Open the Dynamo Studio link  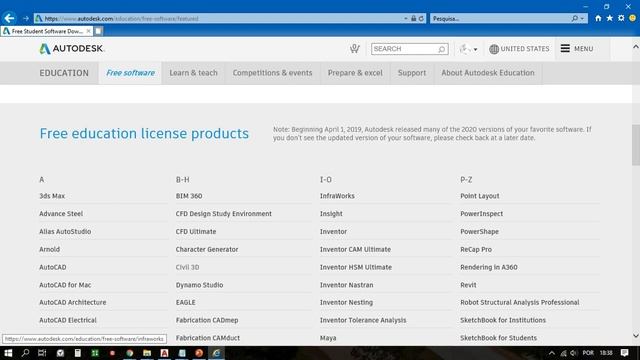(199, 285)
